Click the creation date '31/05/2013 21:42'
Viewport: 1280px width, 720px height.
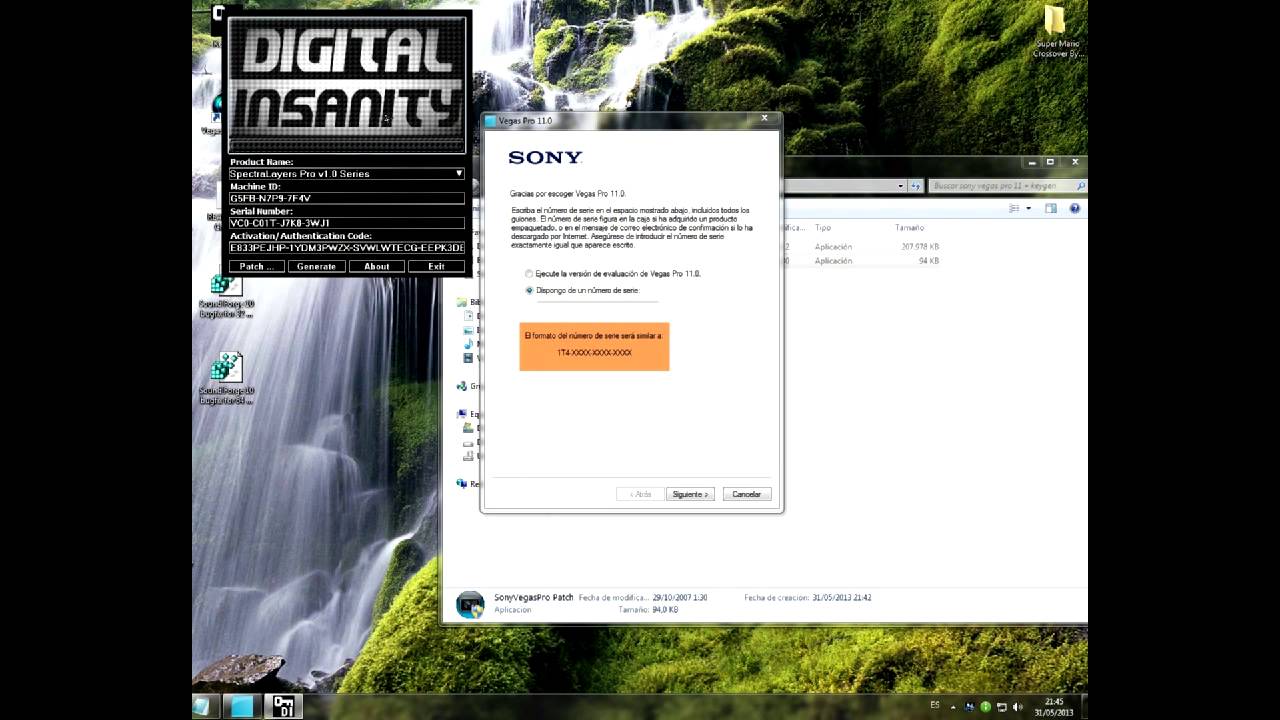click(842, 598)
